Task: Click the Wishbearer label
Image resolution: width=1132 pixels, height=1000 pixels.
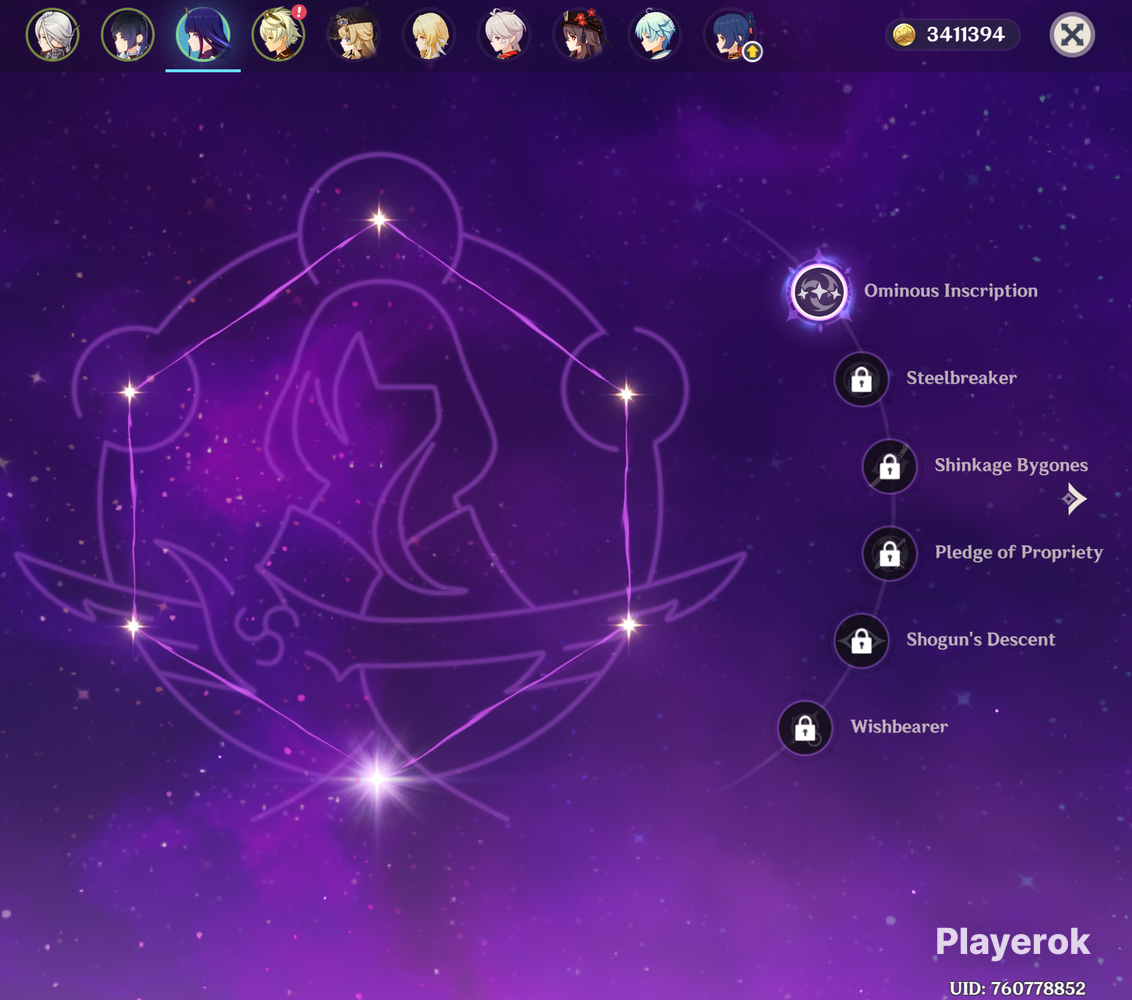Action: click(x=899, y=726)
